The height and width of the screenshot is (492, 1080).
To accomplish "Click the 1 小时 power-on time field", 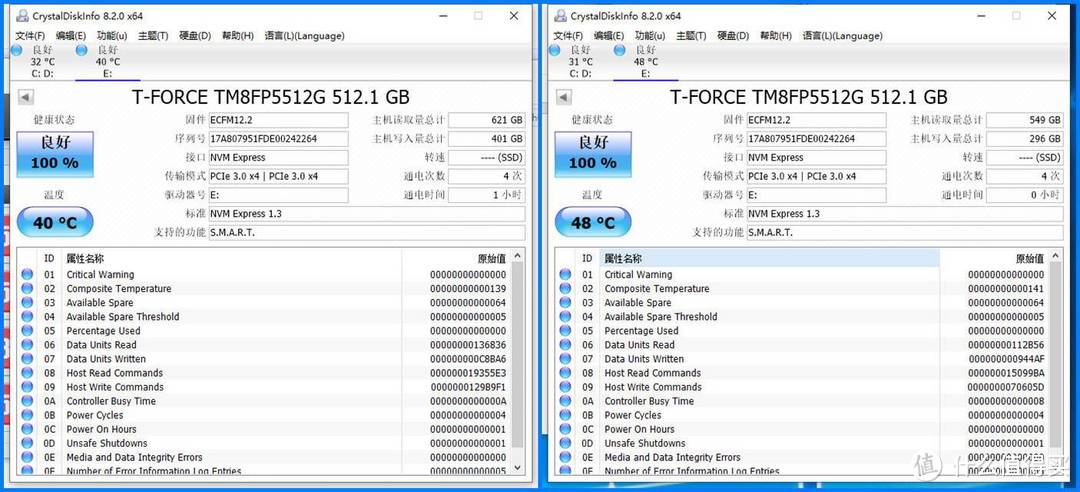I will pyautogui.click(x=486, y=195).
